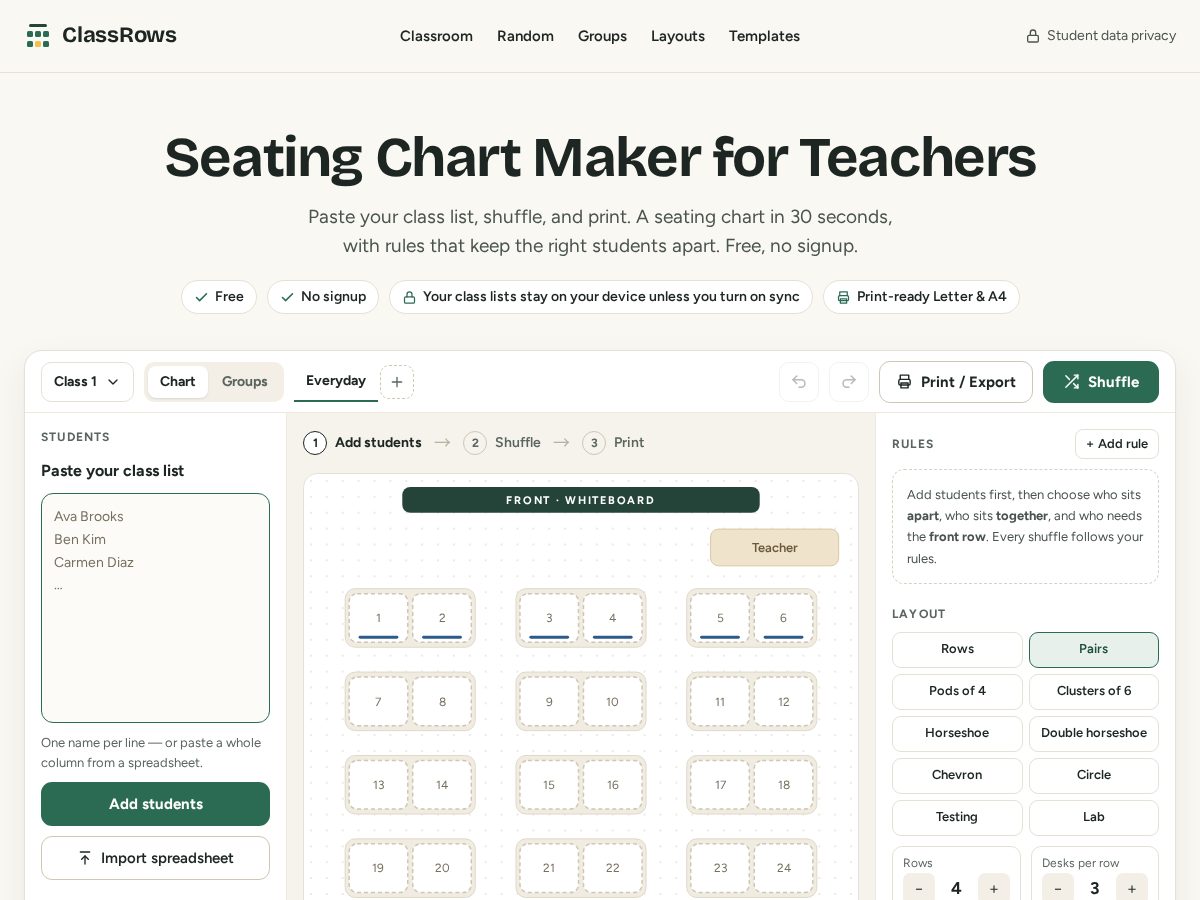Click the undo arrow icon
Image resolution: width=1200 pixels, height=900 pixels.
(x=799, y=382)
